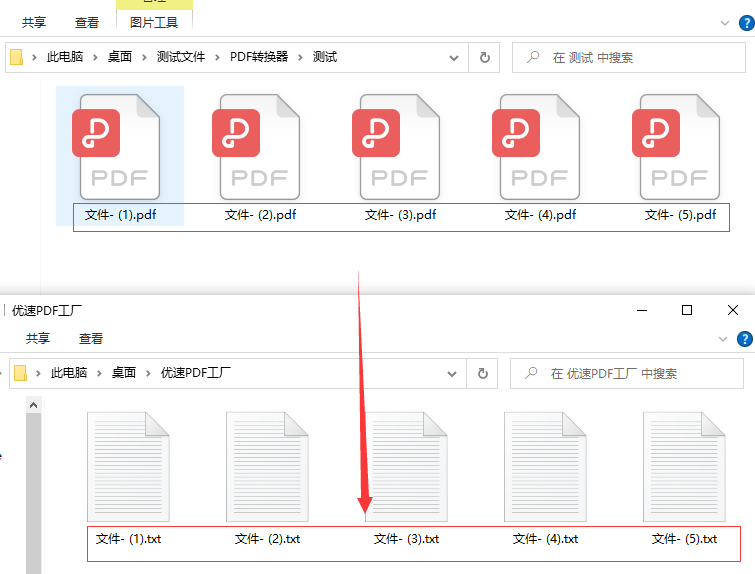Click file name 文件- (1).txt
This screenshot has height=574, width=755.
click(x=128, y=539)
